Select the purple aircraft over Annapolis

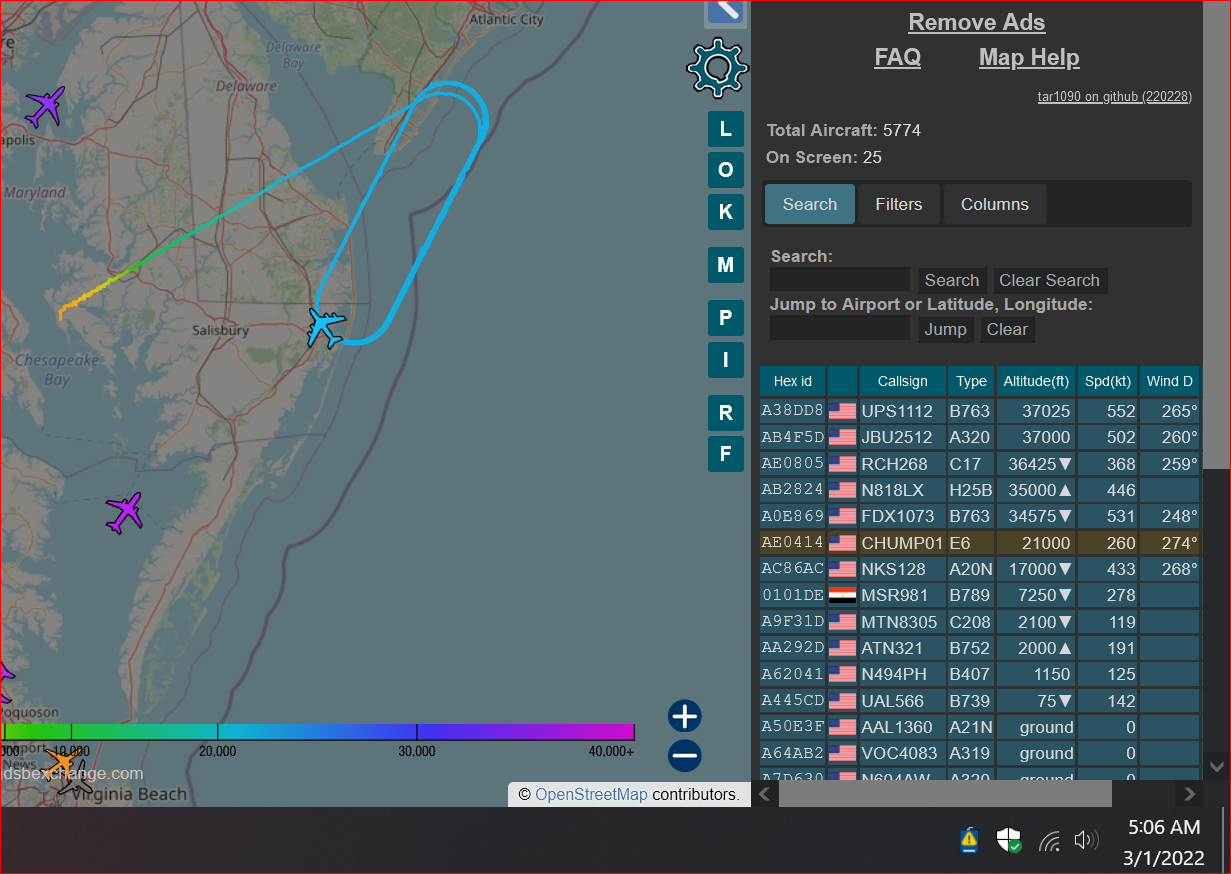pyautogui.click(x=45, y=106)
